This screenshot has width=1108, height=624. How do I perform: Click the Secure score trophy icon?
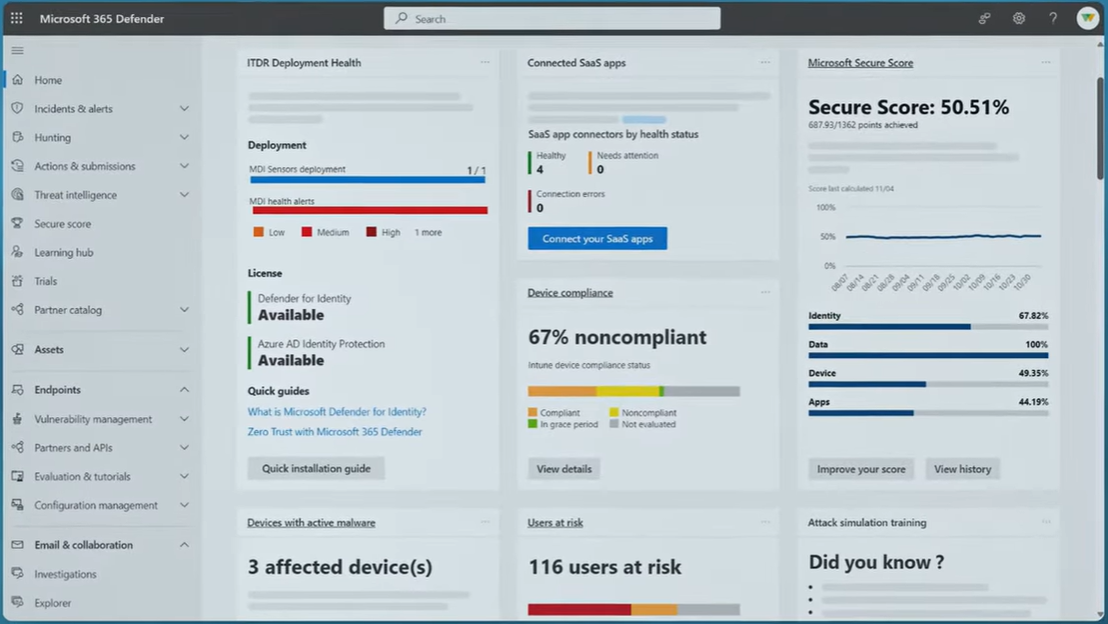[x=18, y=223]
